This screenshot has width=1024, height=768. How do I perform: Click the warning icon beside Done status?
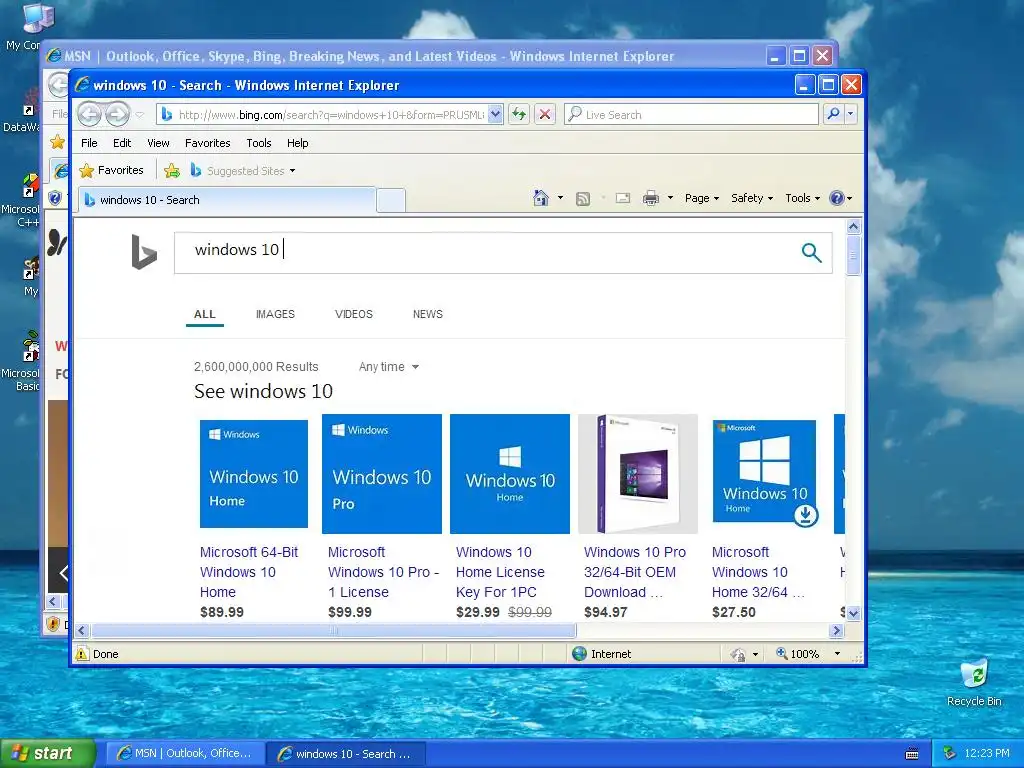pos(82,654)
